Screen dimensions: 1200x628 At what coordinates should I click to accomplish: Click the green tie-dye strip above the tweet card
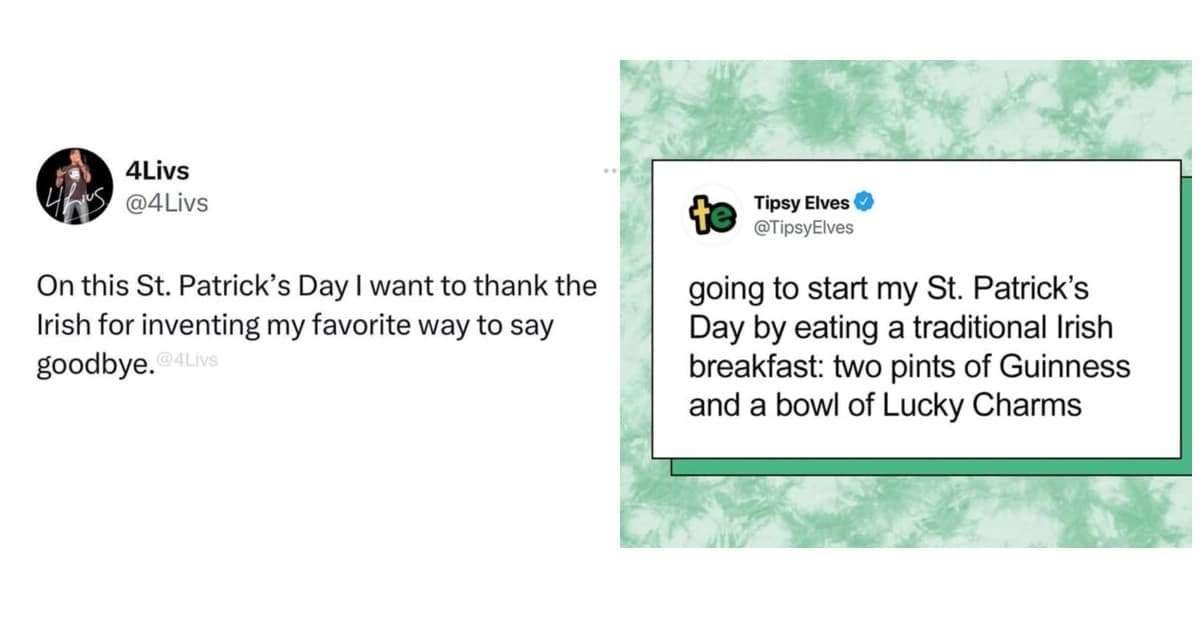(900, 110)
